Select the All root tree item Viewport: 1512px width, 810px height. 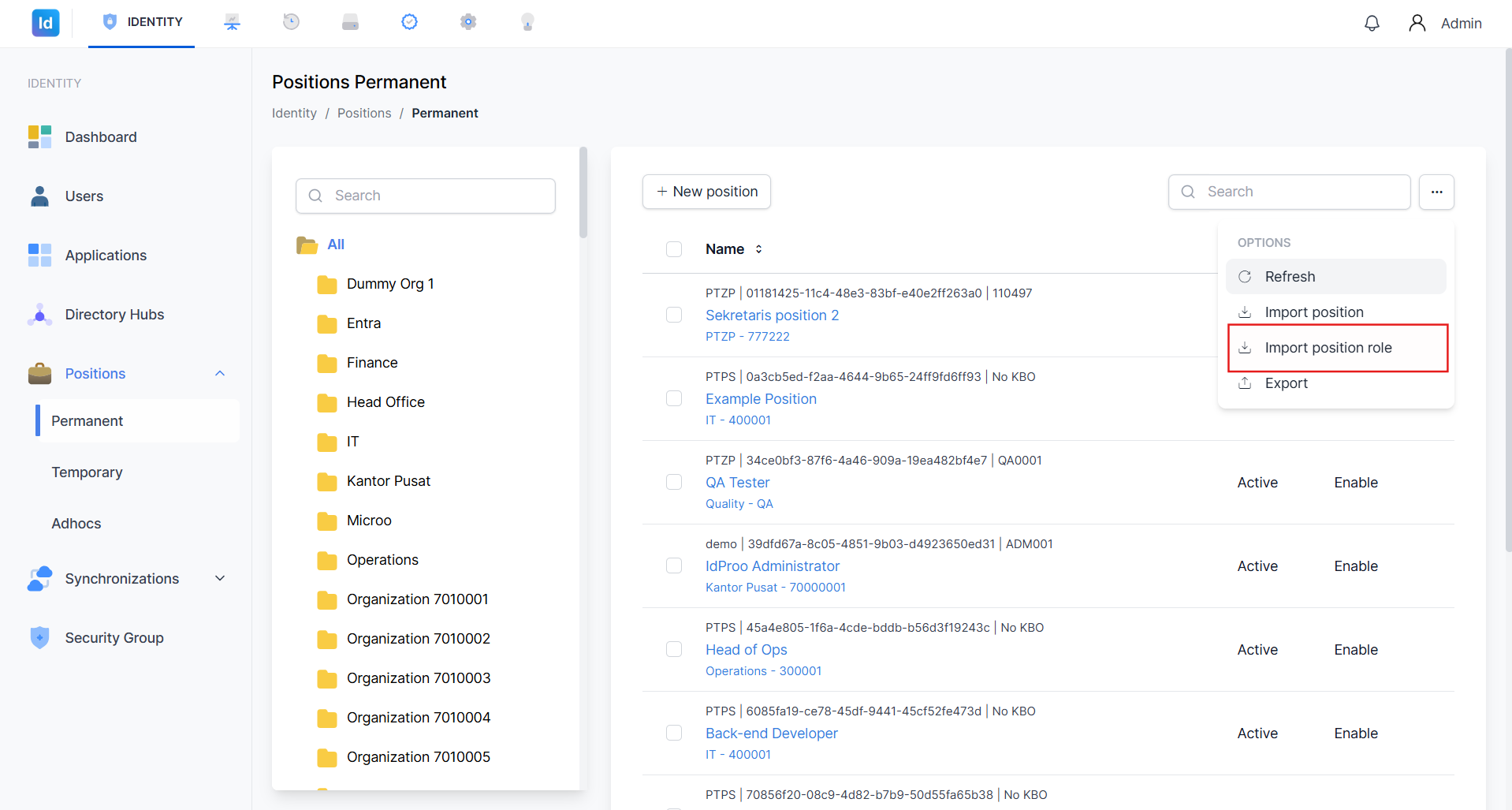click(336, 244)
